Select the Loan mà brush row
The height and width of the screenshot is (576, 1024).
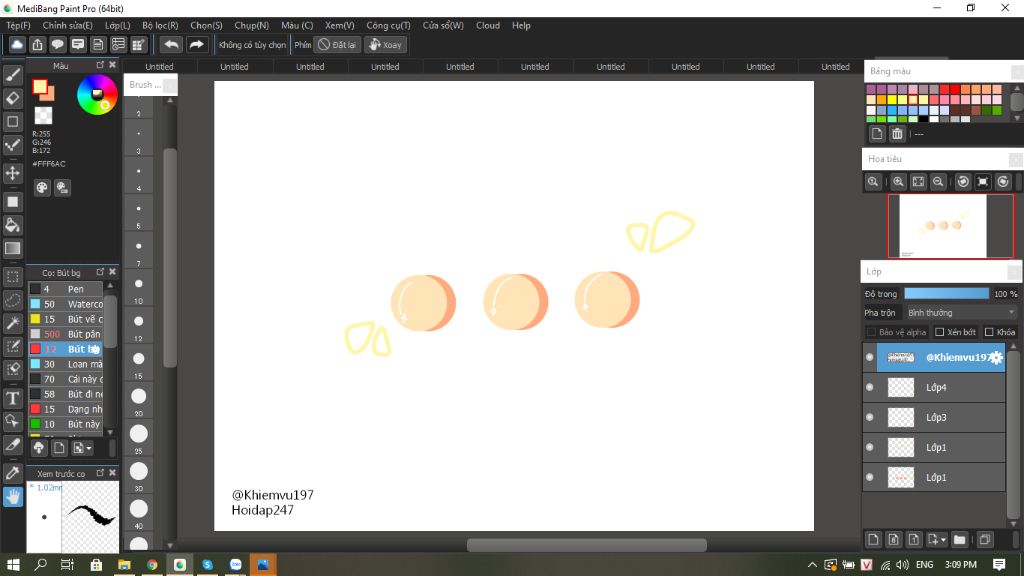(66, 364)
